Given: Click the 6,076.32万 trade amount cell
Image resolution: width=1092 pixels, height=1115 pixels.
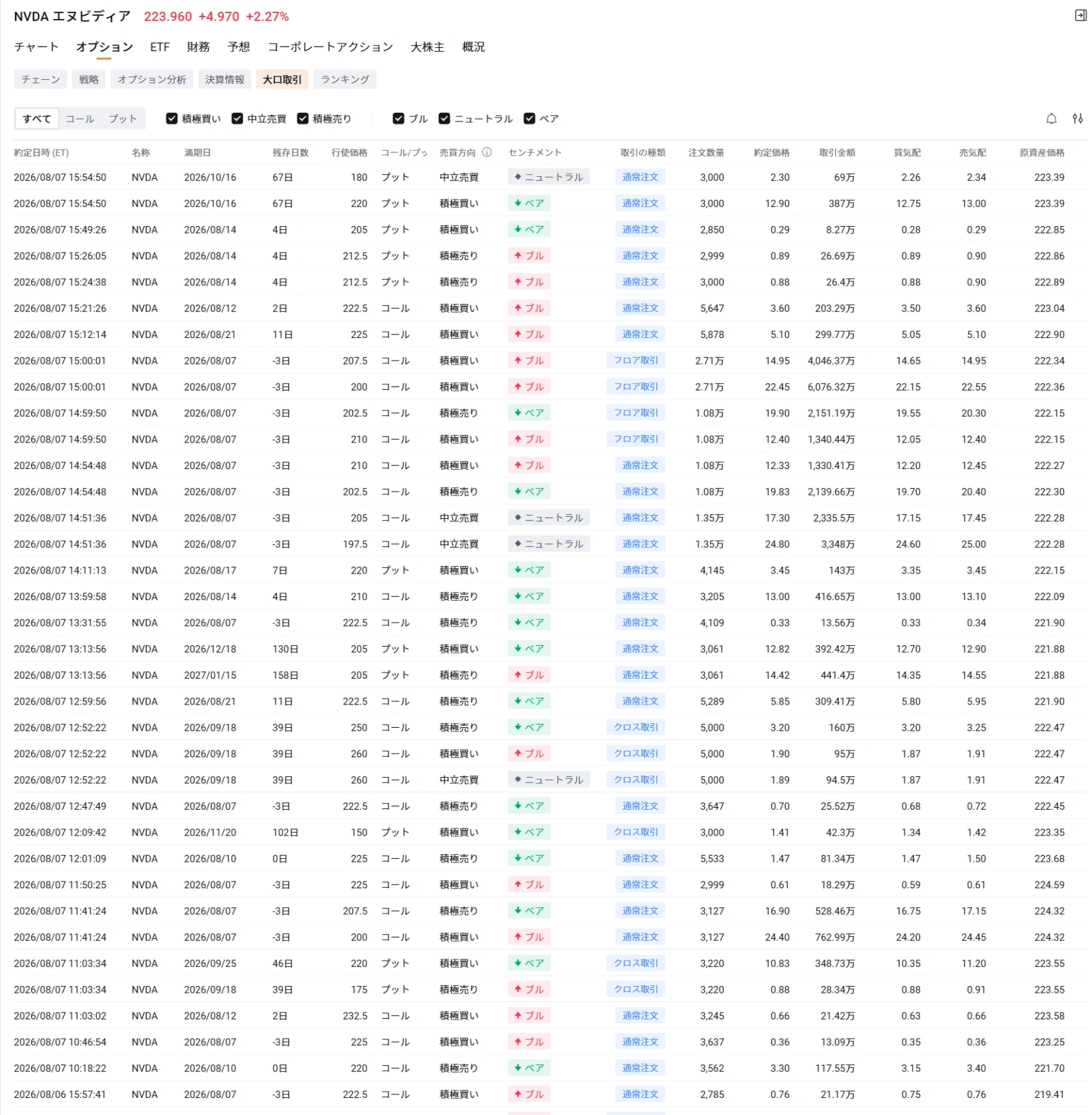Looking at the screenshot, I should pos(831,386).
